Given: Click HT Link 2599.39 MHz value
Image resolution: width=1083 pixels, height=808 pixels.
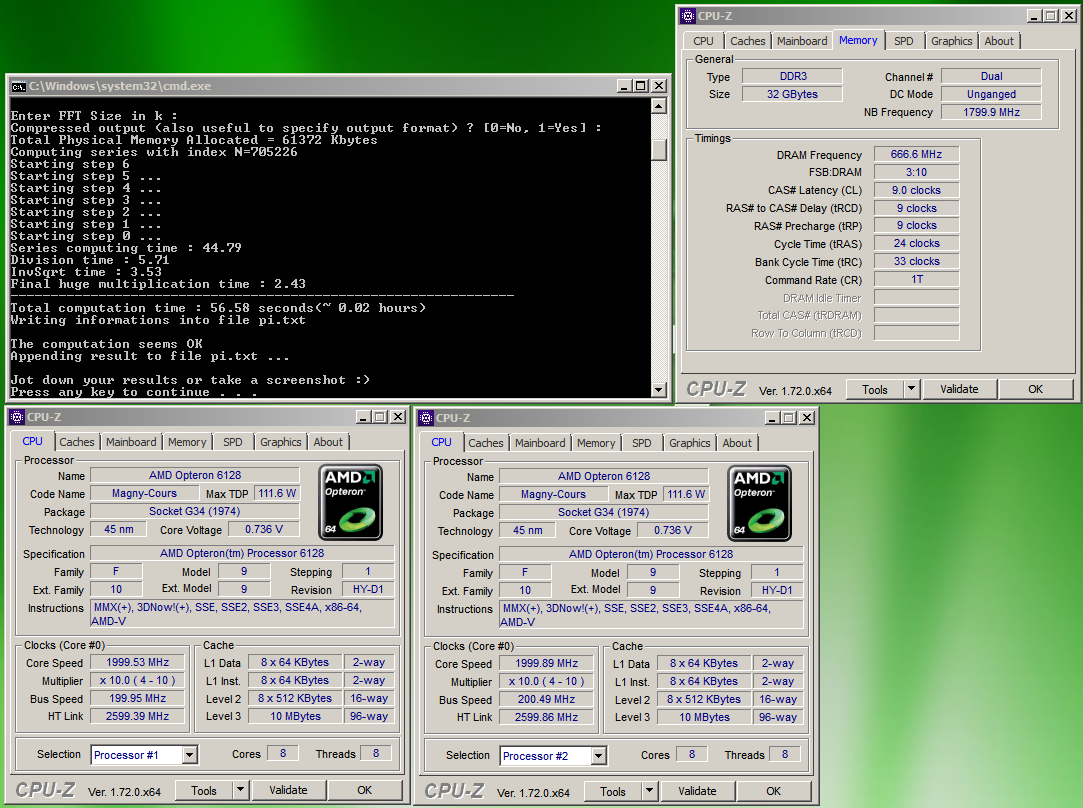Looking at the screenshot, I should tap(137, 716).
